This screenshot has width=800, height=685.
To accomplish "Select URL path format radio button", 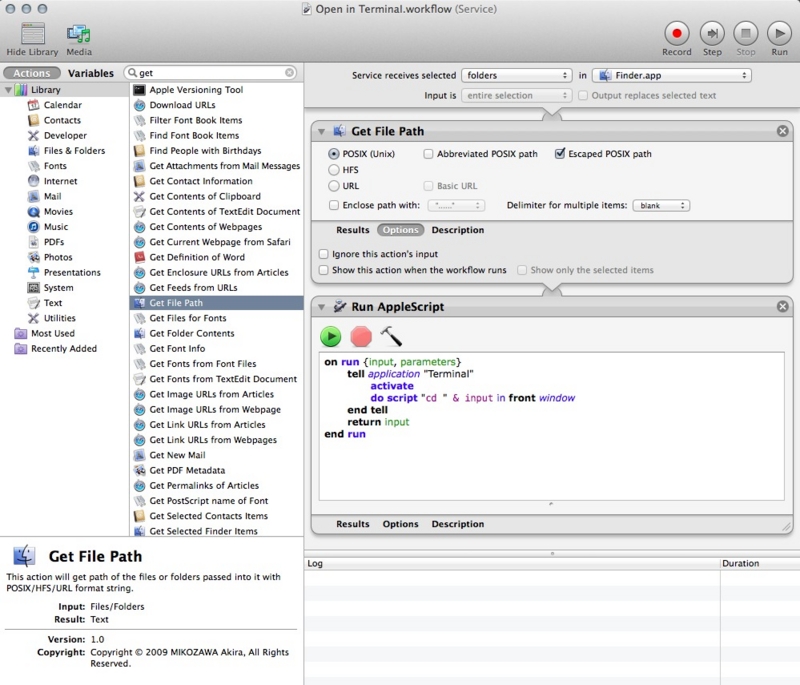I will (x=334, y=186).
